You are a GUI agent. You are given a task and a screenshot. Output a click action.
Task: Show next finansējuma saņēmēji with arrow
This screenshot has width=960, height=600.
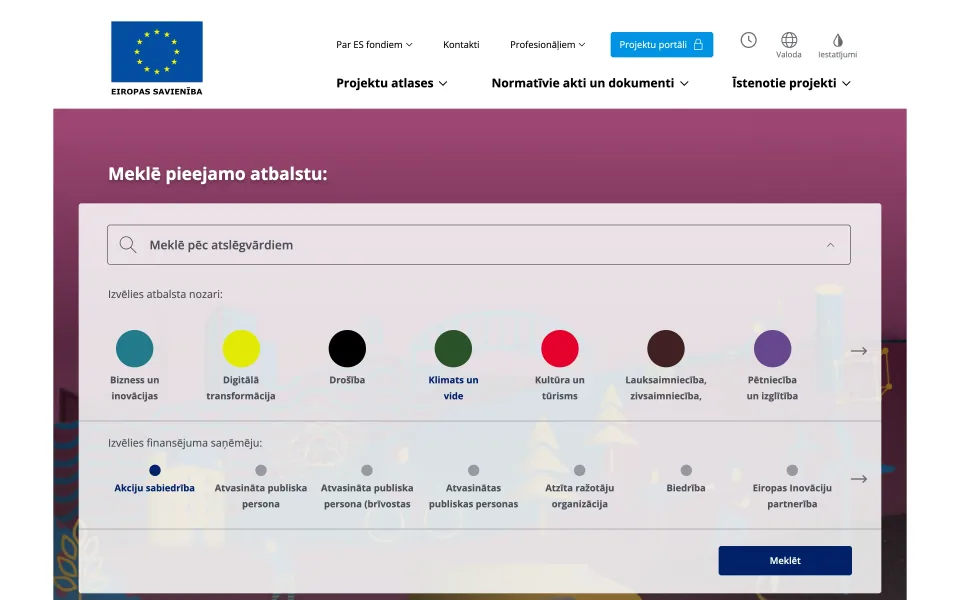859,479
